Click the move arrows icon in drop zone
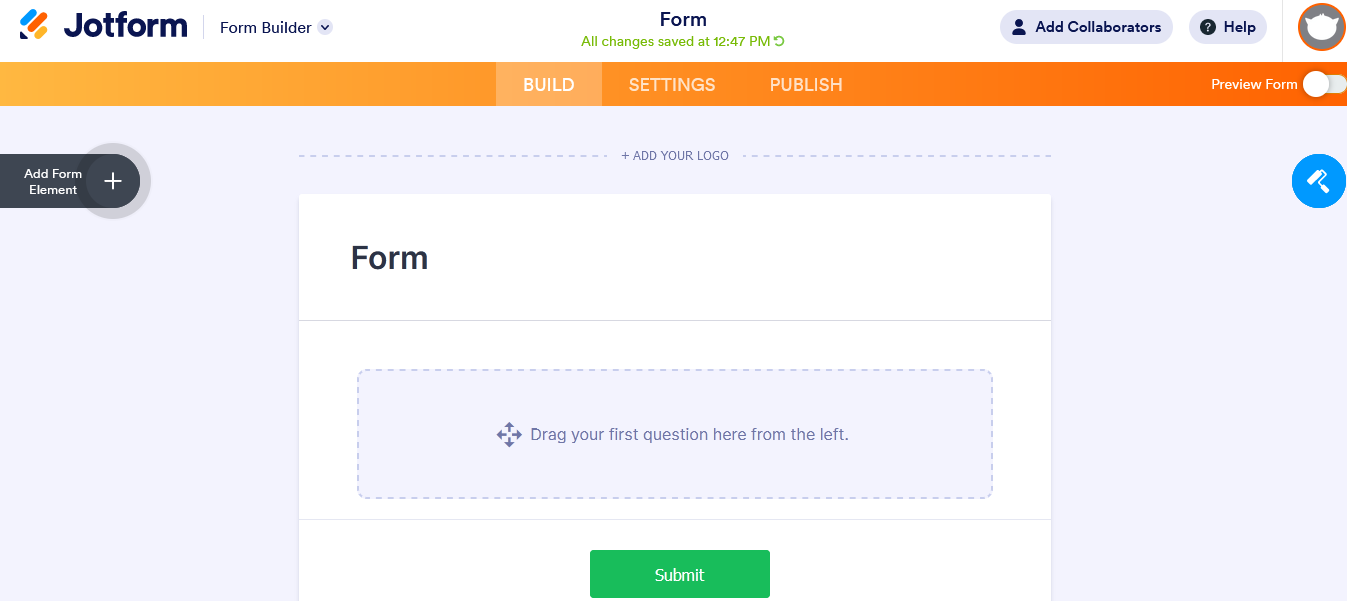 click(x=509, y=434)
